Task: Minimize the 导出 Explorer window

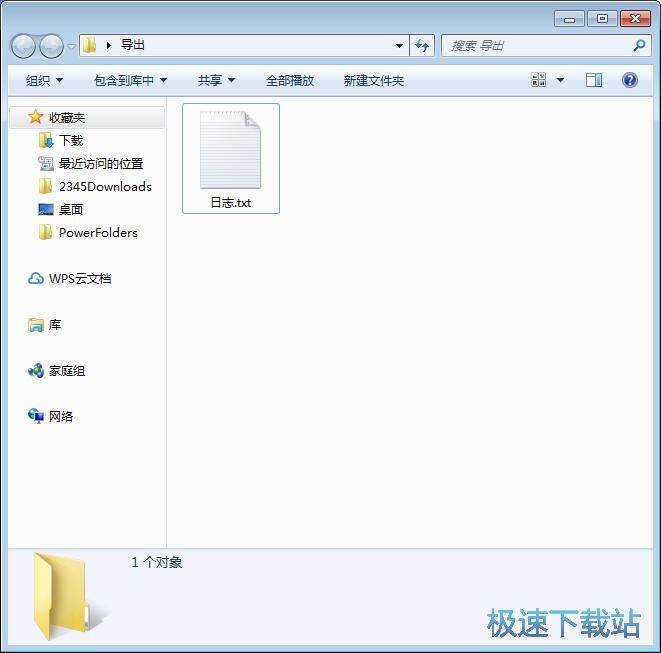Action: tap(569, 19)
